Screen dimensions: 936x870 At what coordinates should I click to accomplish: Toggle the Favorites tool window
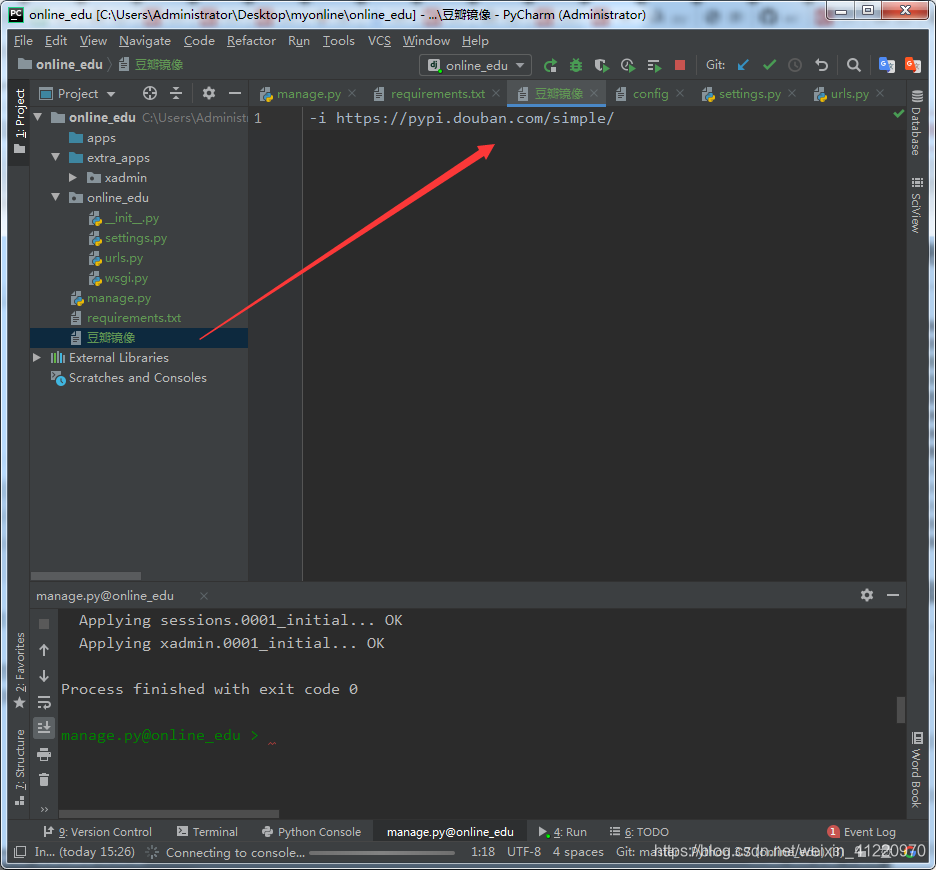click(20, 671)
